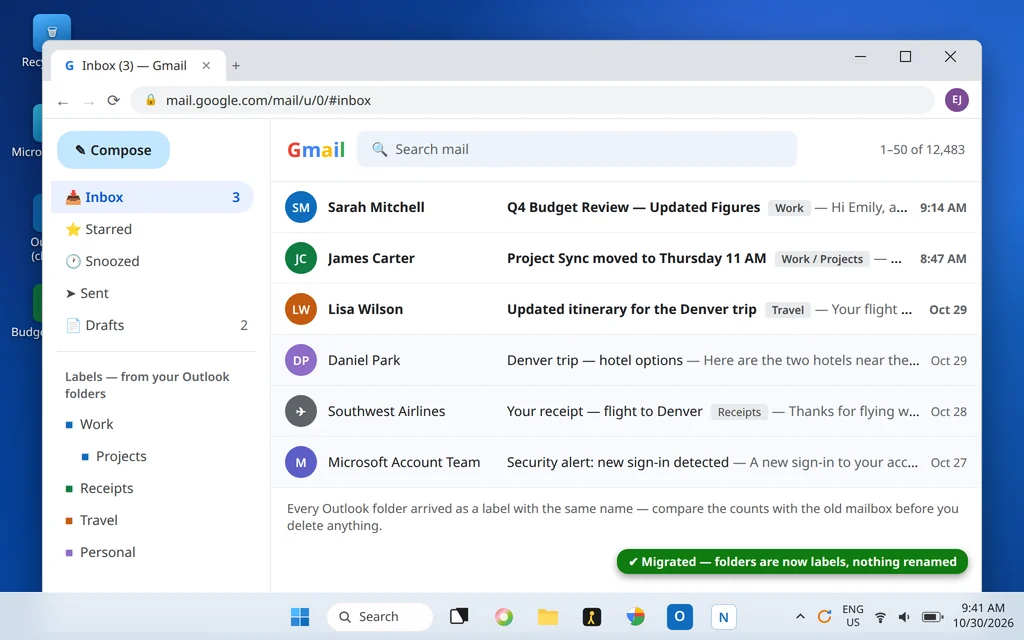Click the Inbox unread count 3
This screenshot has height=640, width=1024.
(x=236, y=197)
